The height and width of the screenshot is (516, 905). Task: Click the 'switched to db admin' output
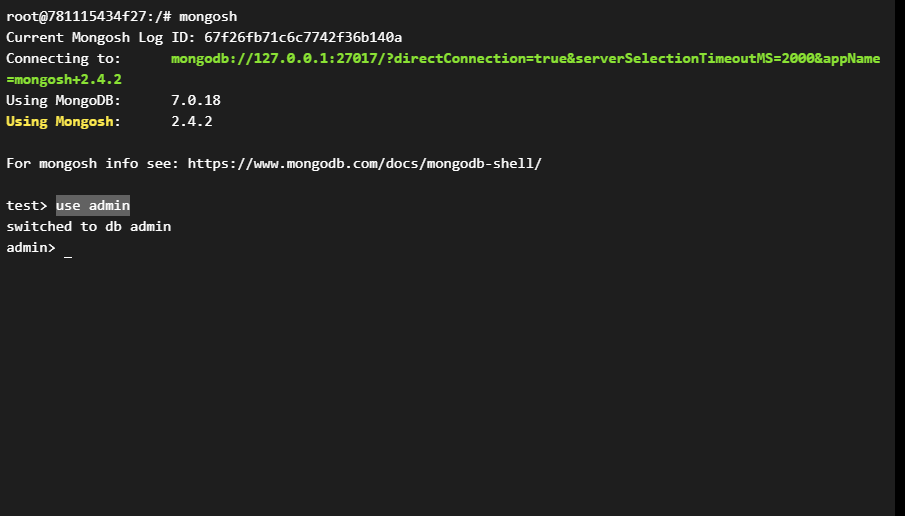[x=88, y=226]
